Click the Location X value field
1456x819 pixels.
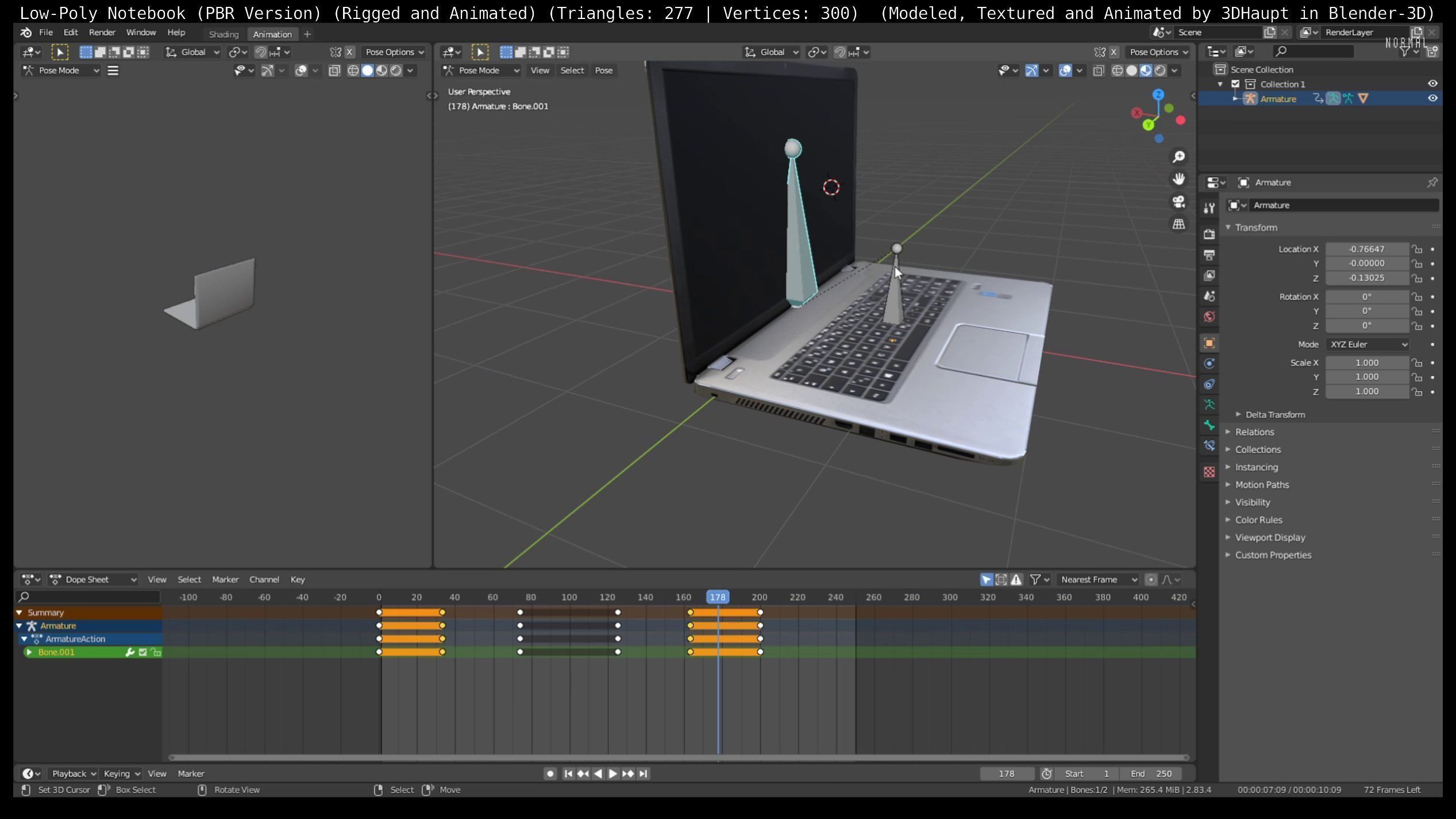[1366, 249]
